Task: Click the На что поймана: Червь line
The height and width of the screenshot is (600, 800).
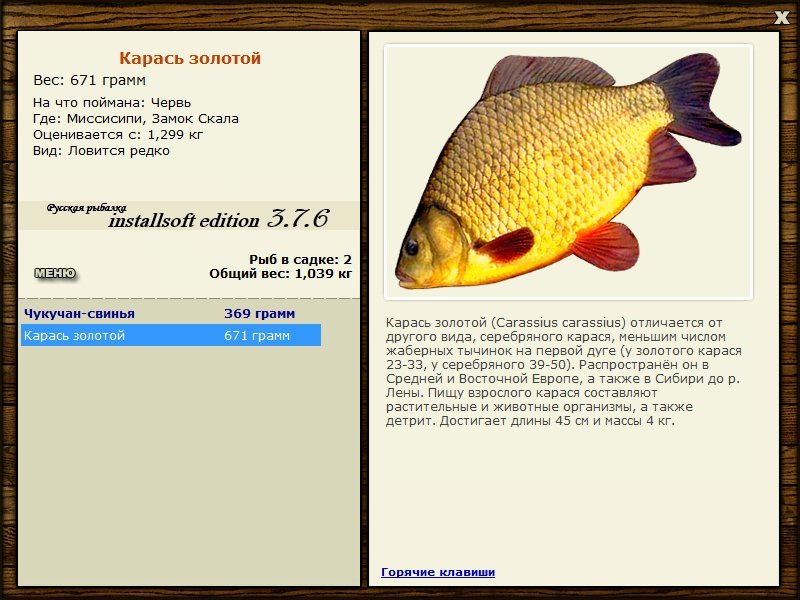Action: (113, 101)
